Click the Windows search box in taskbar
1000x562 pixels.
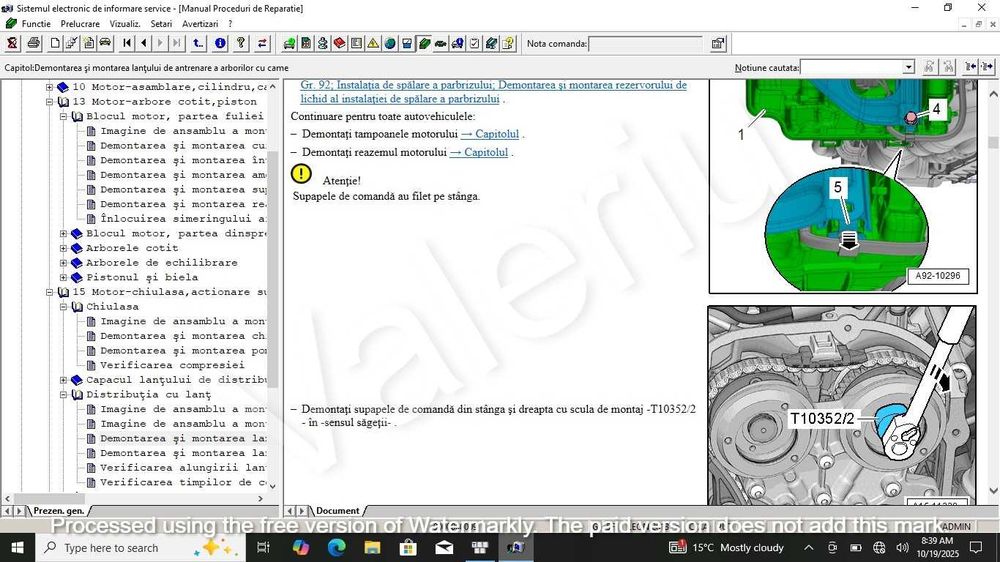pos(140,547)
